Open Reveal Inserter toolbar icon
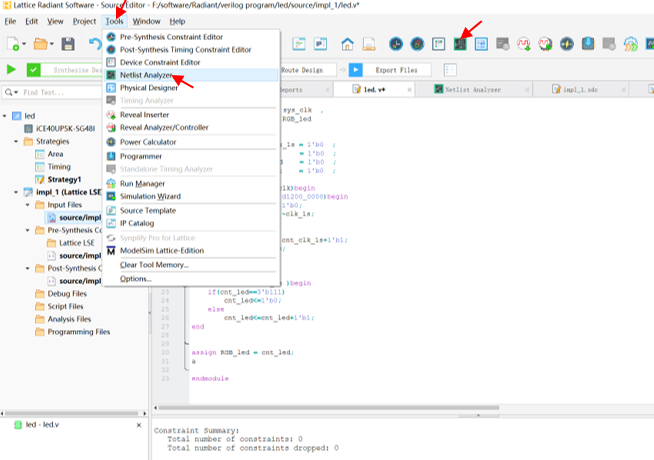 click(524, 44)
